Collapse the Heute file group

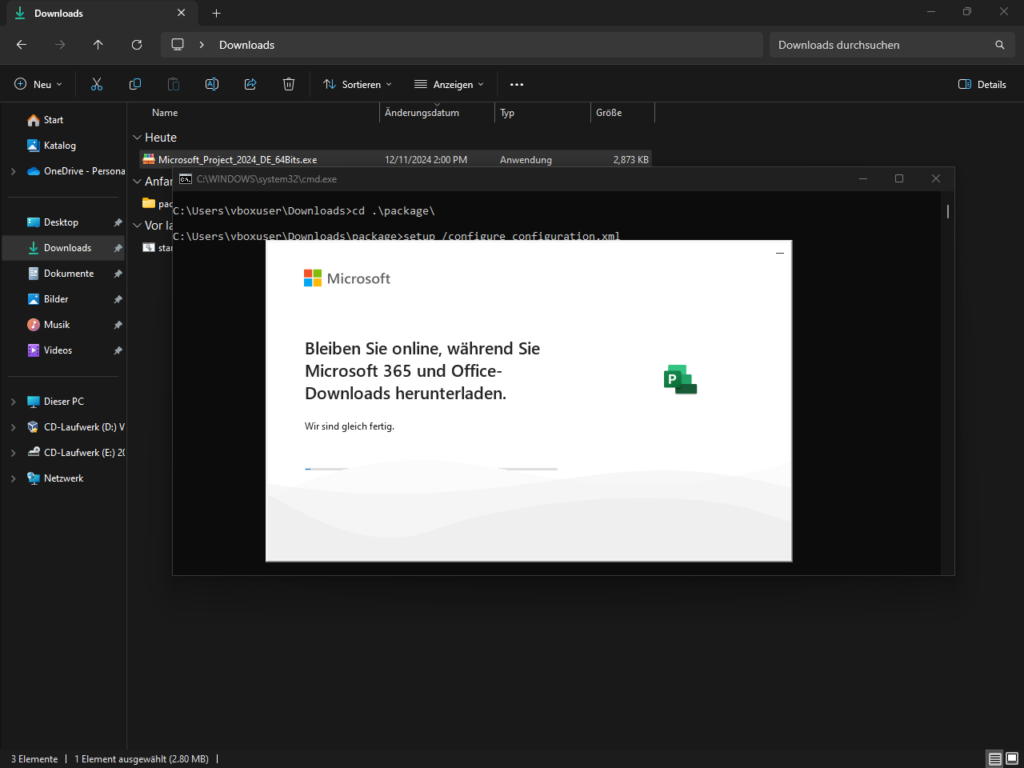coord(137,138)
